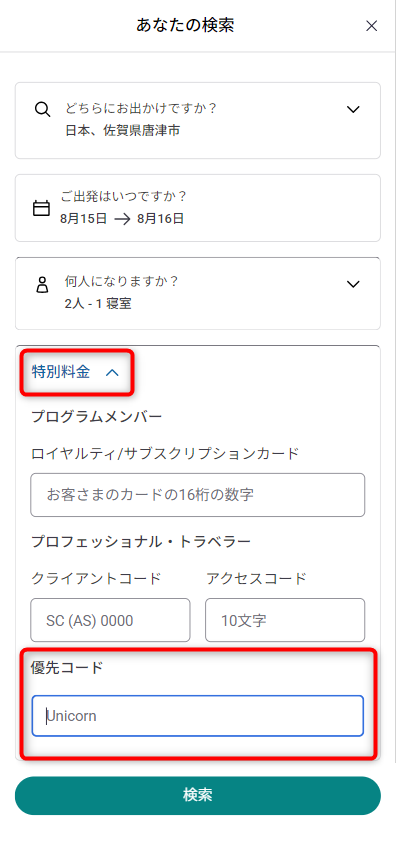Click the 8月15日 check-in date text
The image size is (396, 857).
click(x=84, y=219)
